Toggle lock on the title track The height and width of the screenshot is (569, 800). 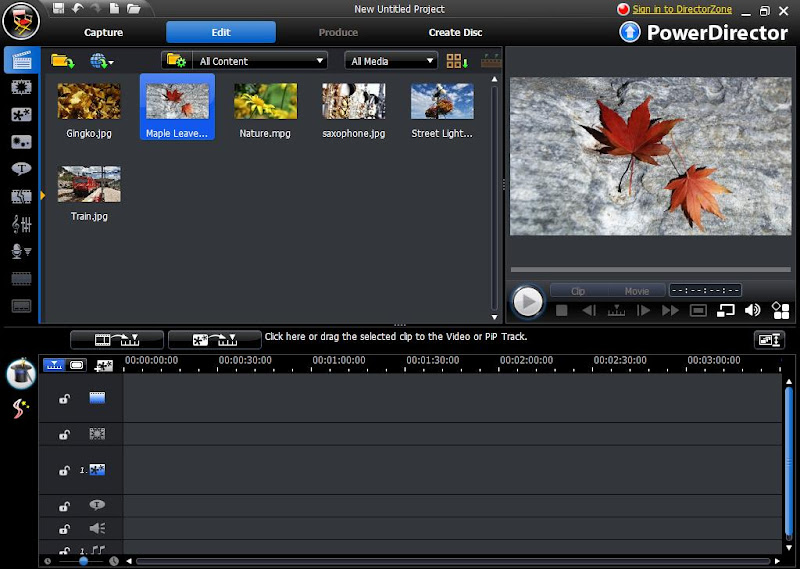[64, 506]
